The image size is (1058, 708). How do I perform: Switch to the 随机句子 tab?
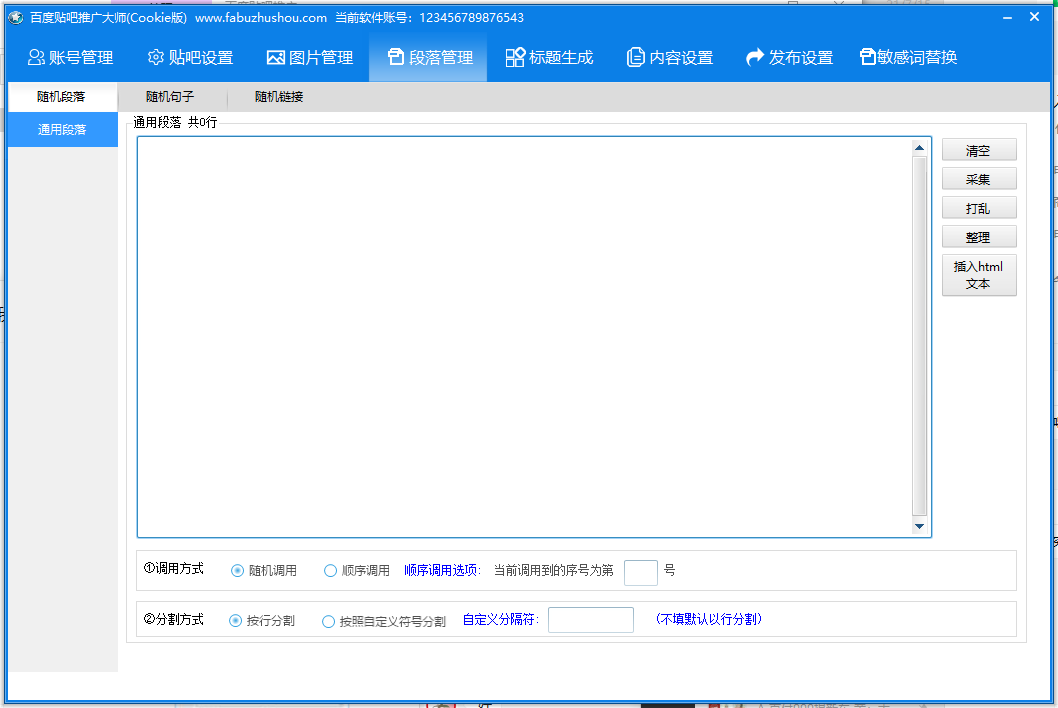pos(169,97)
